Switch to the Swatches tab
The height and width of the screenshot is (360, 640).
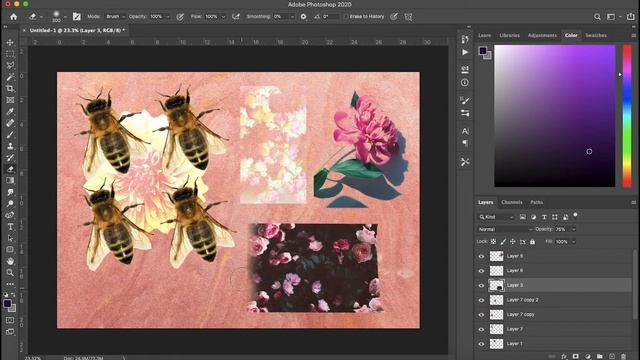pos(596,36)
